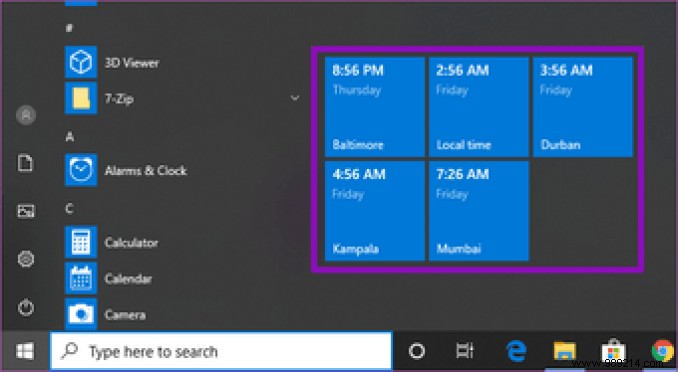Open Documents icon in Start sidebar
The height and width of the screenshot is (372, 678).
(26, 164)
